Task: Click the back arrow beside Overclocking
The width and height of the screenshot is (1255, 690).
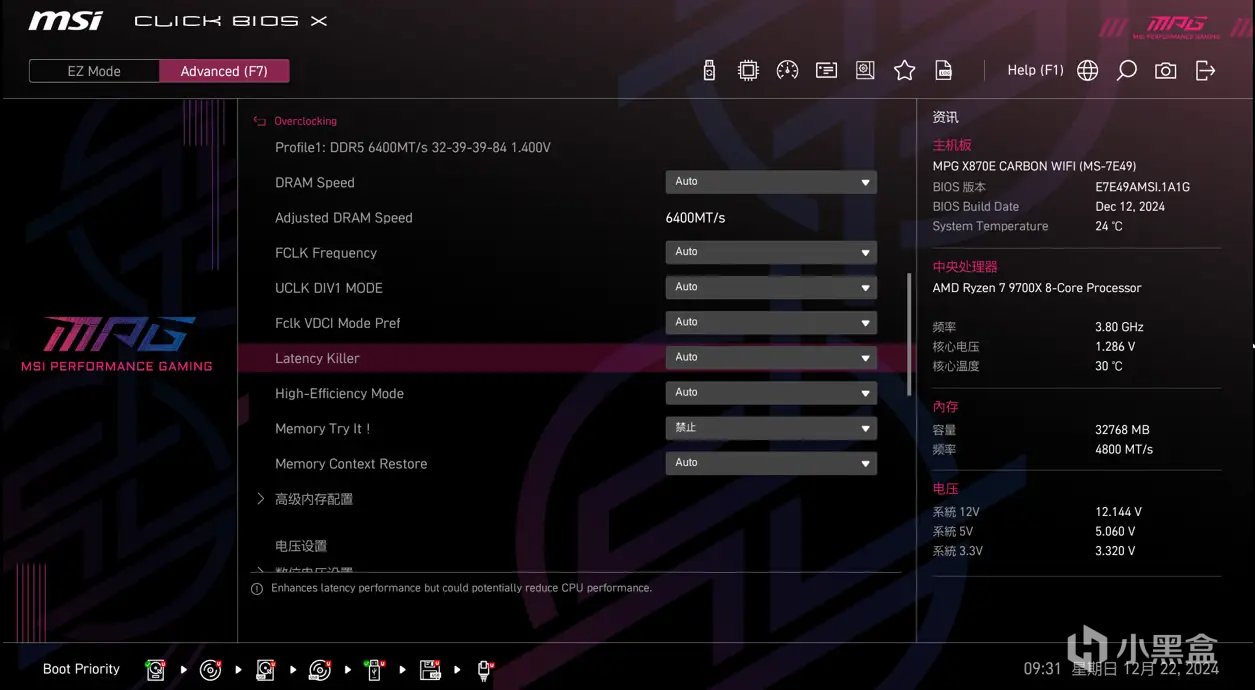Action: (x=260, y=121)
